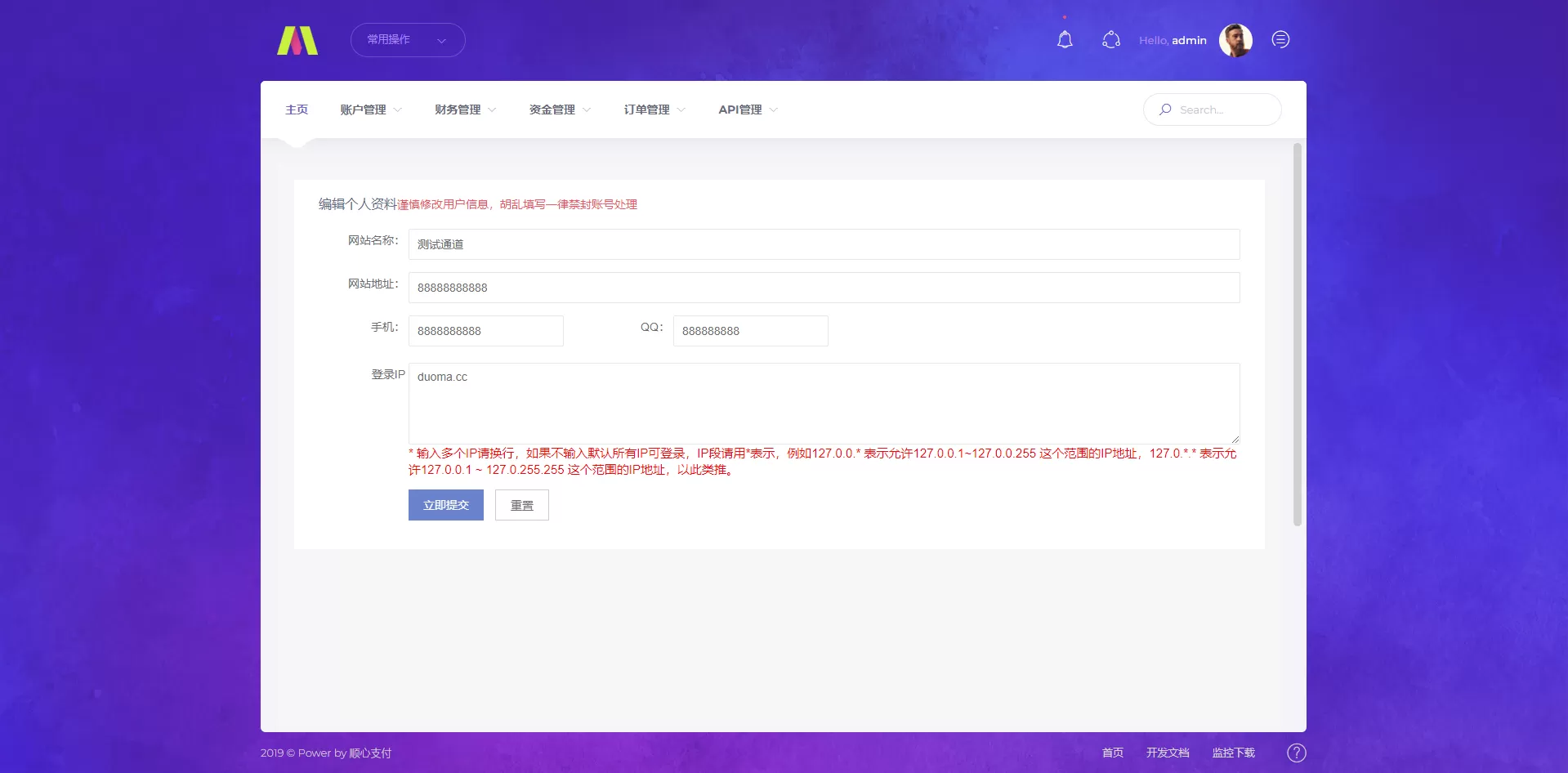Screen dimensions: 1568x773
Task: Expand the 常用操作 dropdown
Action: coord(408,40)
